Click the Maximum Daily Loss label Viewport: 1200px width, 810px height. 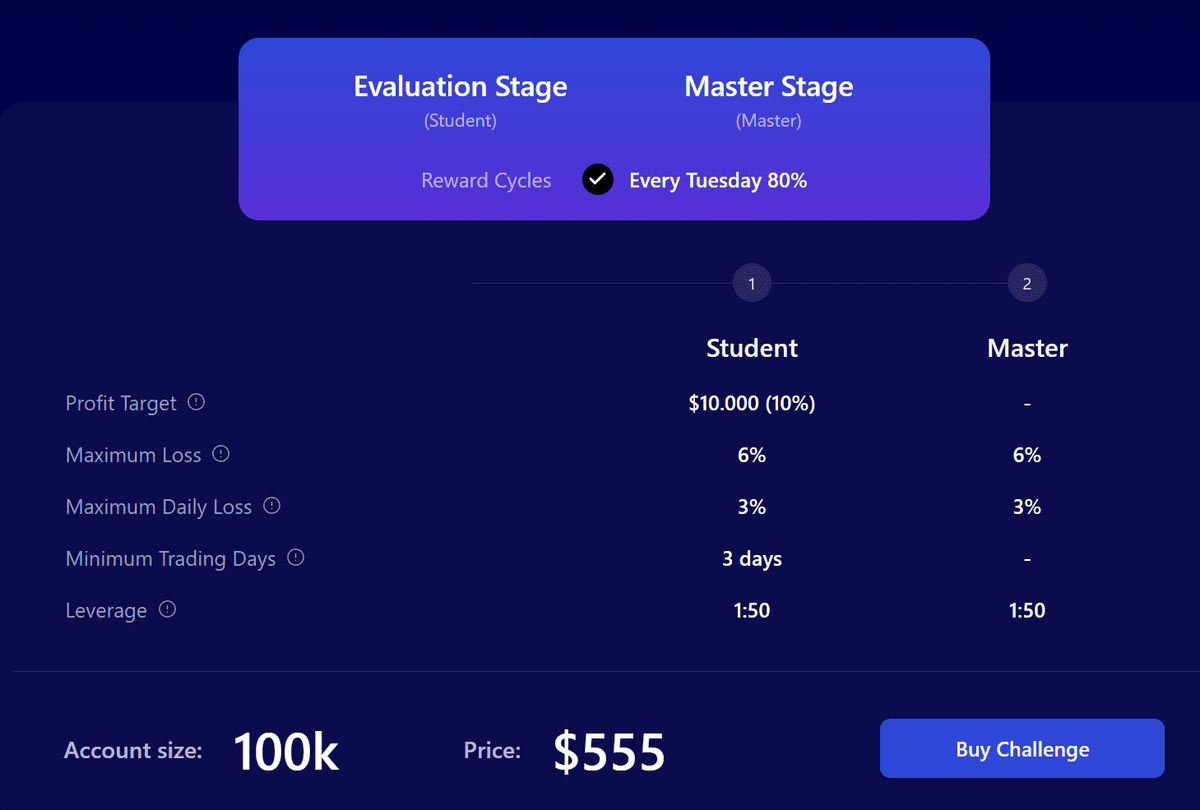159,507
